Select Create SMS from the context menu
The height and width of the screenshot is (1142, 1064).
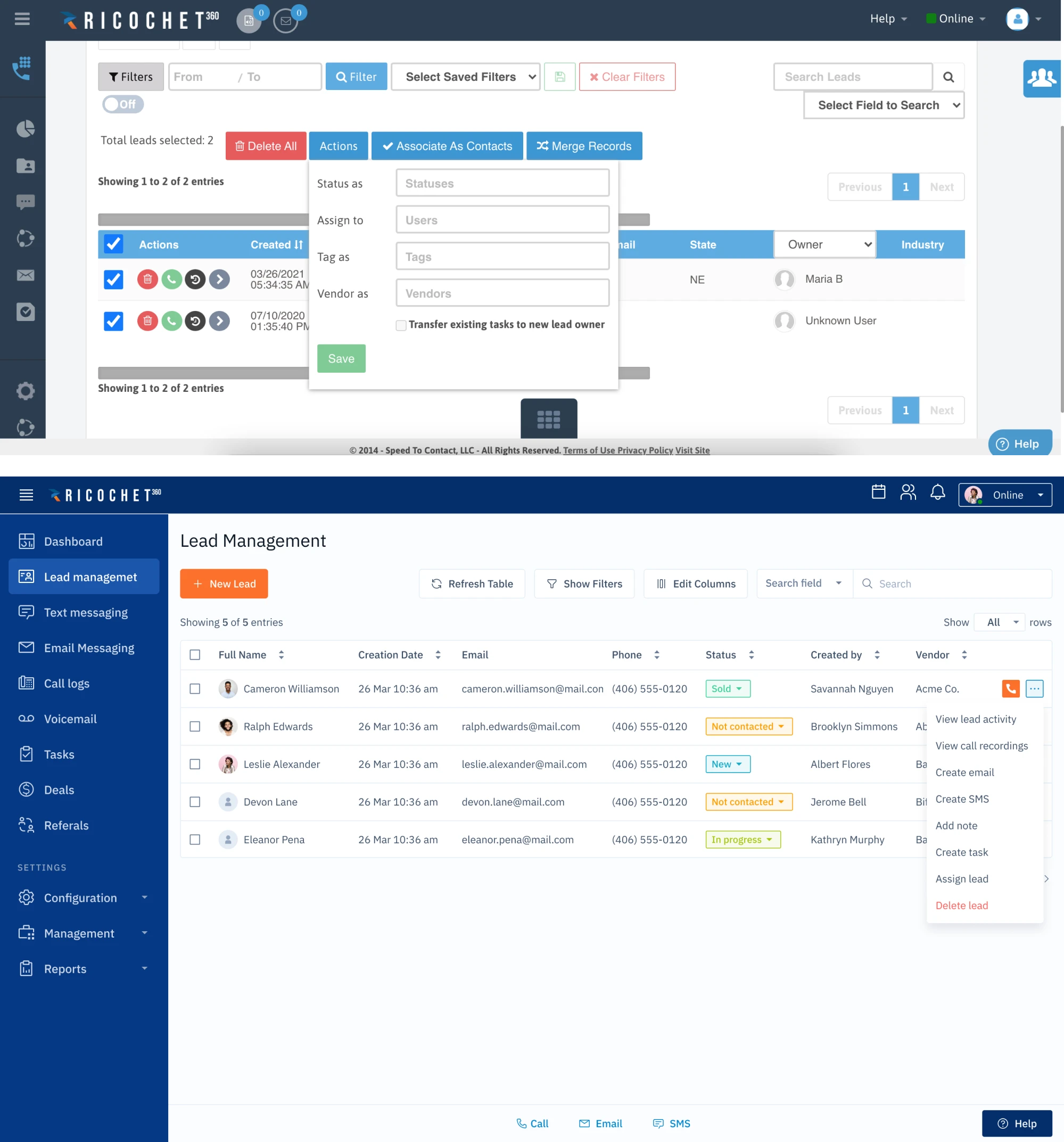click(962, 799)
